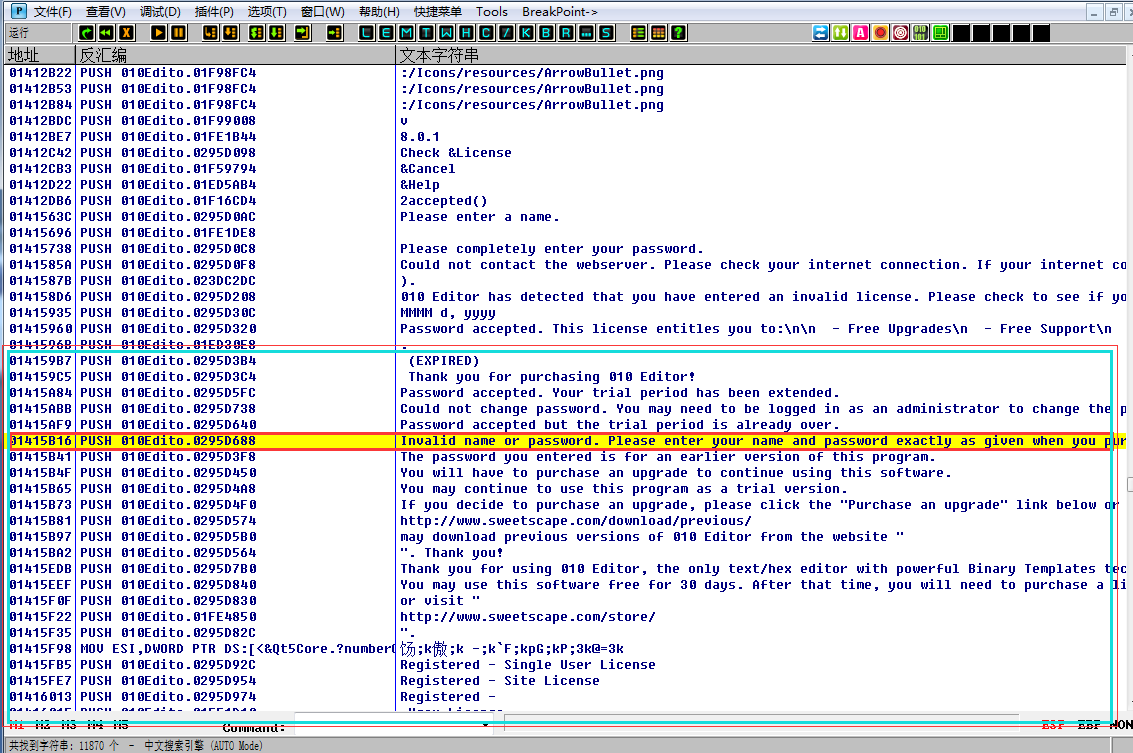Select the 'Thank you for purchasing 010 Editor!' row
The image size is (1133, 753).
click(x=566, y=376)
